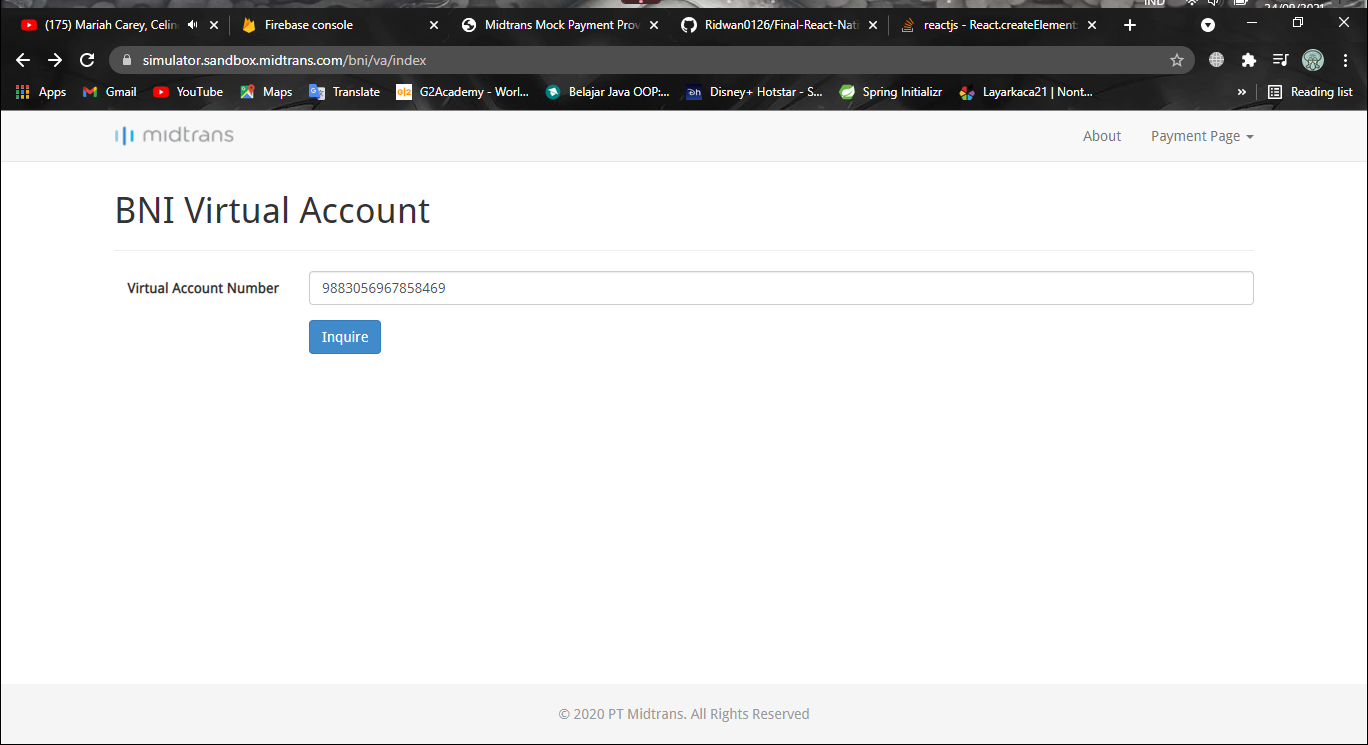The width and height of the screenshot is (1368, 745).
Task: Click the Inquire button
Action: coord(345,337)
